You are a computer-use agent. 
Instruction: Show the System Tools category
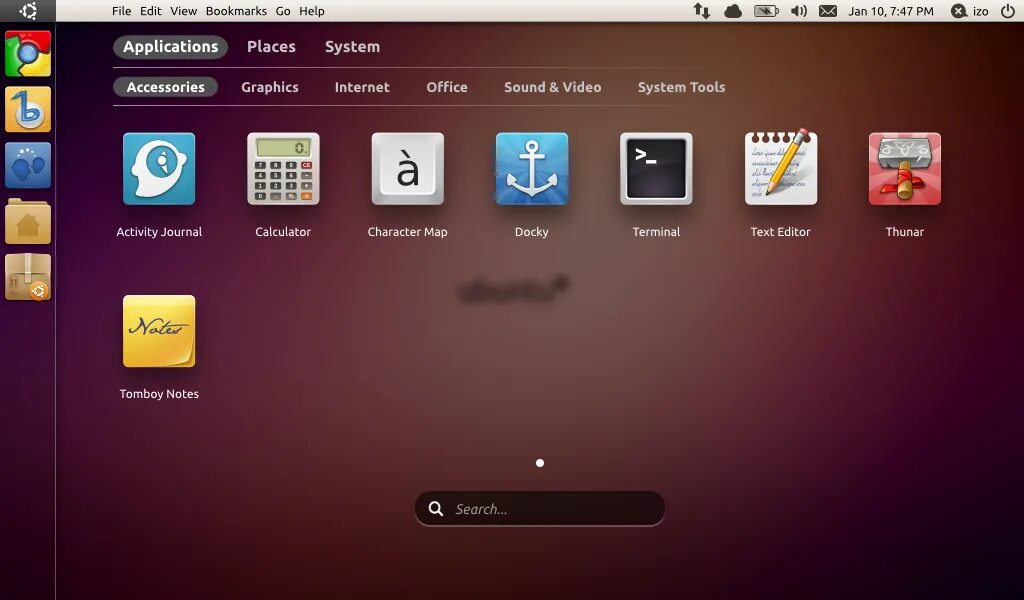[x=681, y=87]
